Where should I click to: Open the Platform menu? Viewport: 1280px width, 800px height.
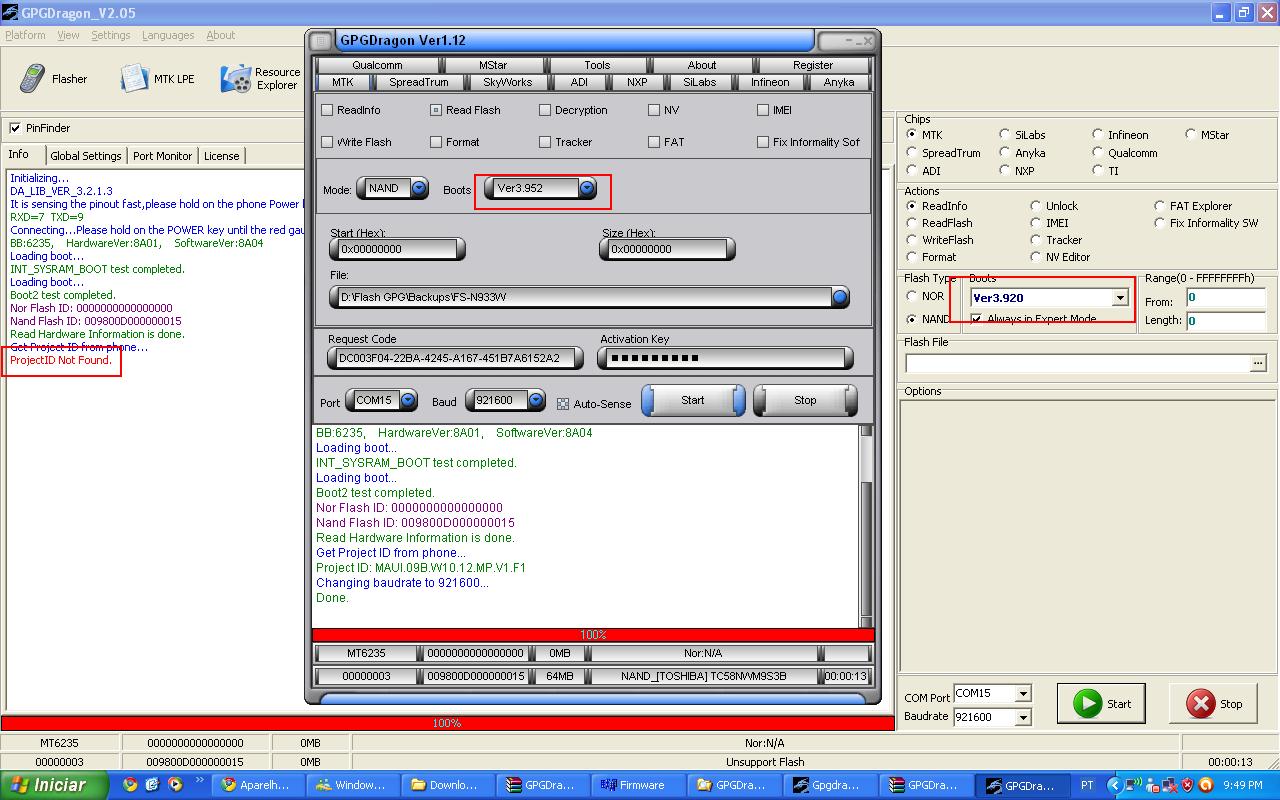(x=26, y=35)
